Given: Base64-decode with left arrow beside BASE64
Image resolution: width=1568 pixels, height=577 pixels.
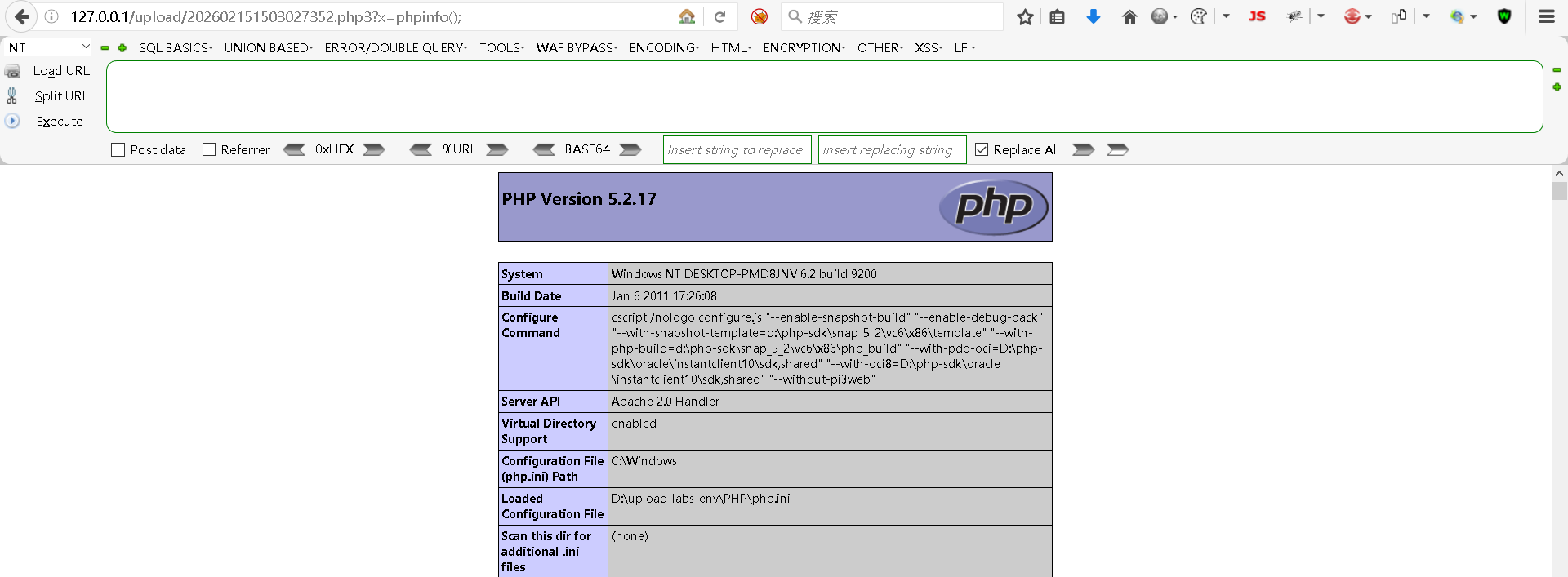Looking at the screenshot, I should [544, 149].
